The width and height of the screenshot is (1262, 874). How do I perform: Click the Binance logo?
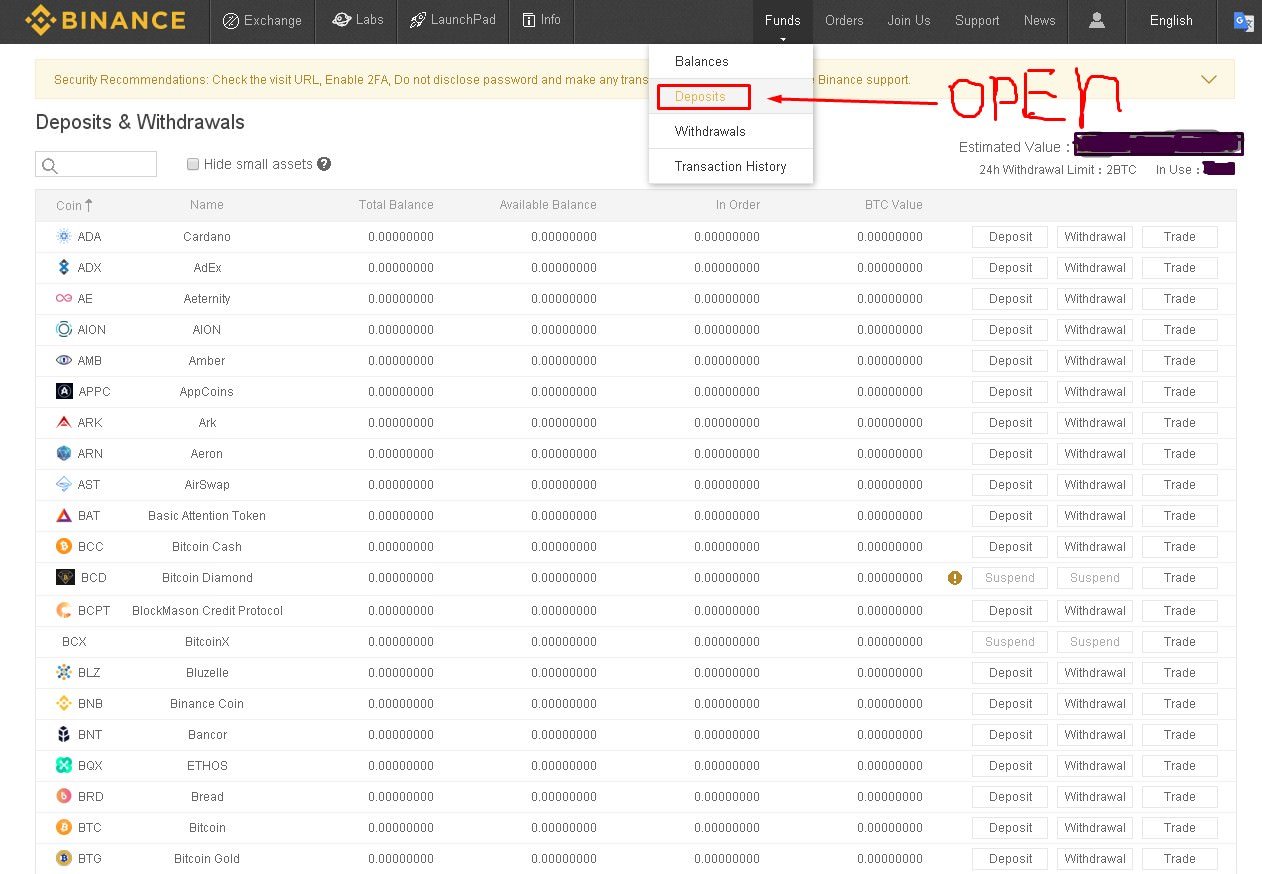point(105,20)
